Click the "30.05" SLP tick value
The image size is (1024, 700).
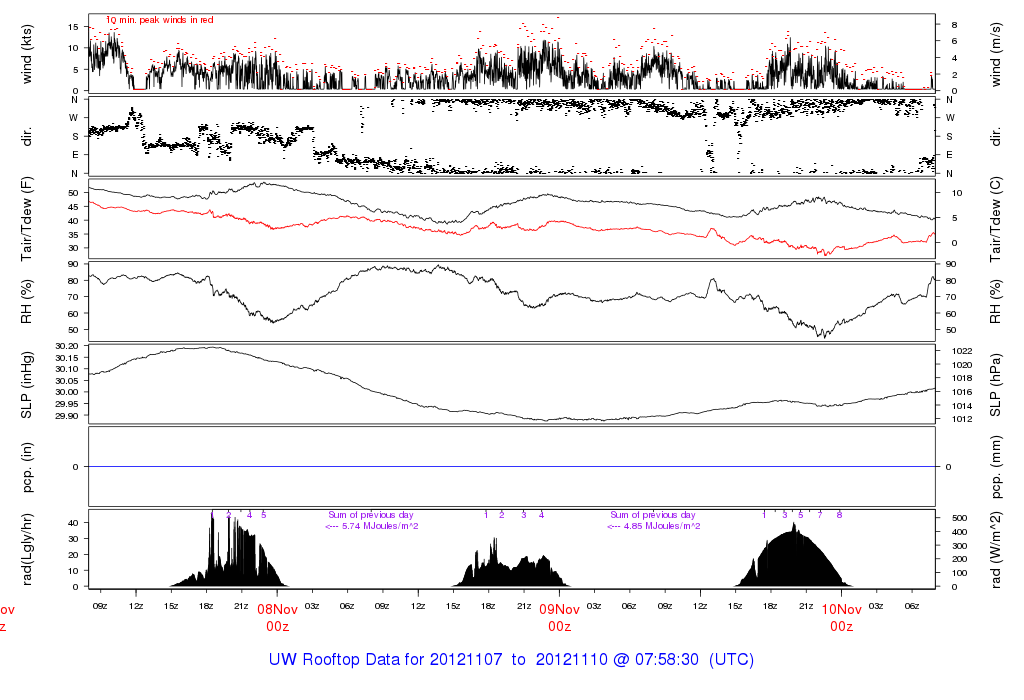click(67, 381)
